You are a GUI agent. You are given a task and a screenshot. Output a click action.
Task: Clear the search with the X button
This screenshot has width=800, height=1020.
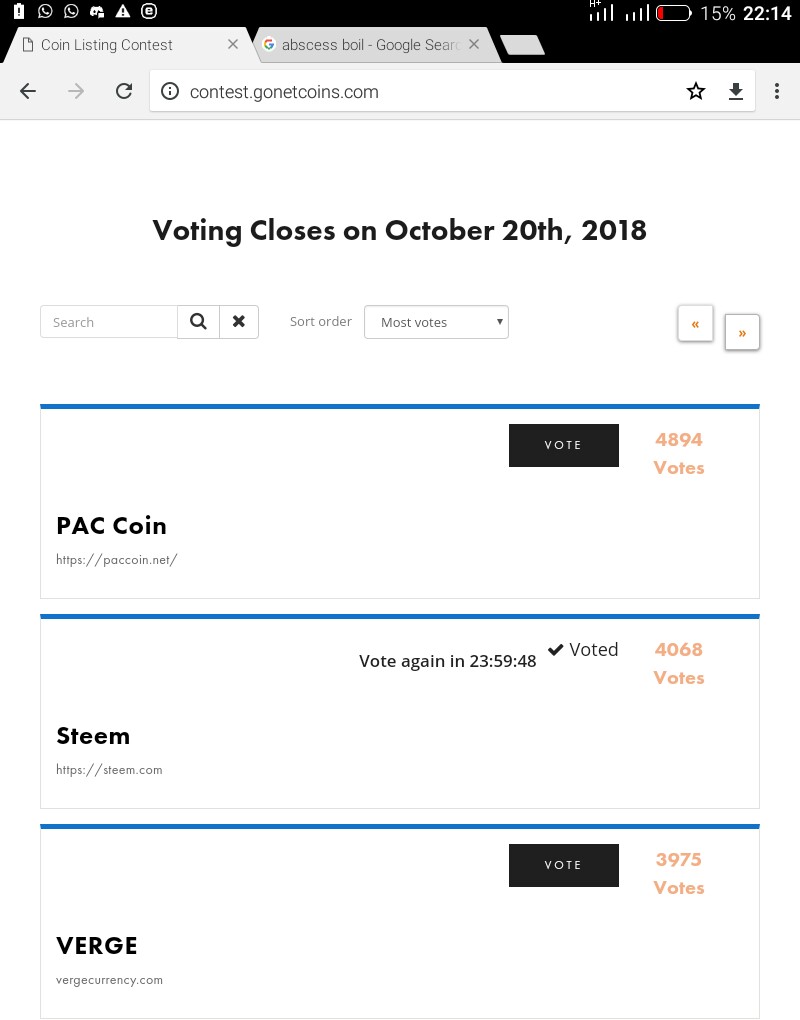[x=239, y=322]
